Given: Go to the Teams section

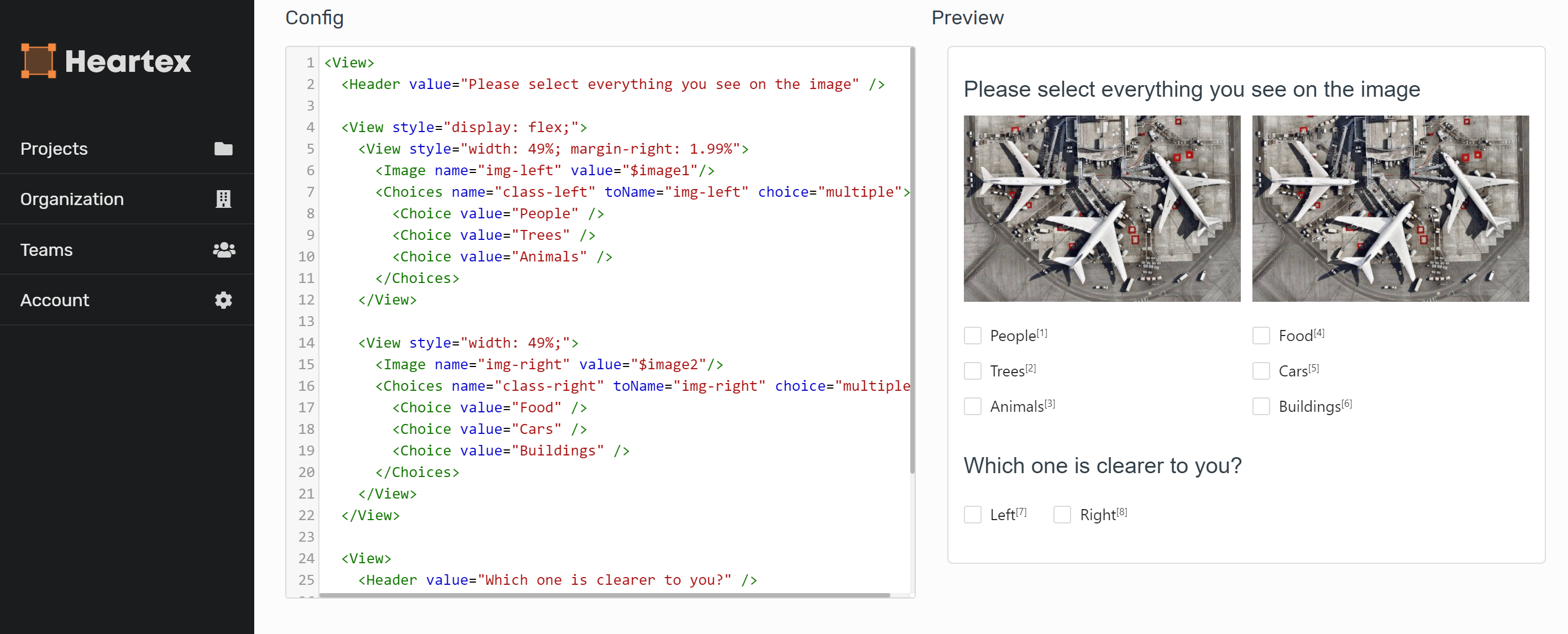Looking at the screenshot, I should 46,250.
